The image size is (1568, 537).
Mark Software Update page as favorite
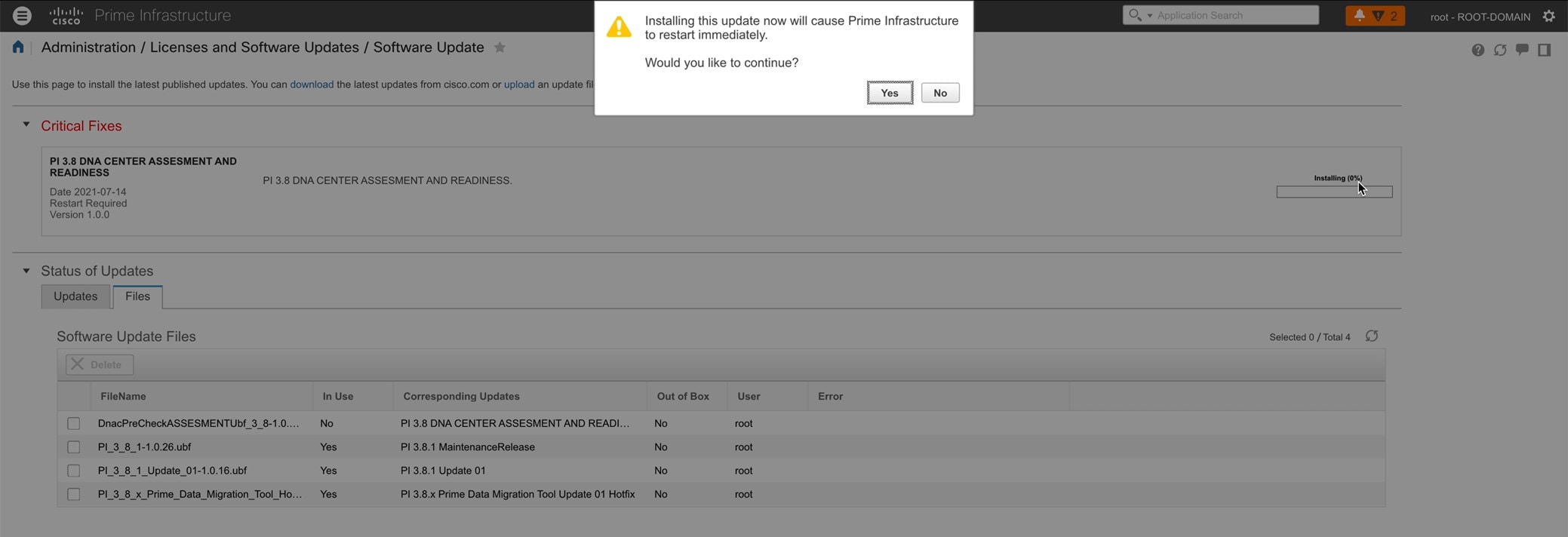click(500, 48)
